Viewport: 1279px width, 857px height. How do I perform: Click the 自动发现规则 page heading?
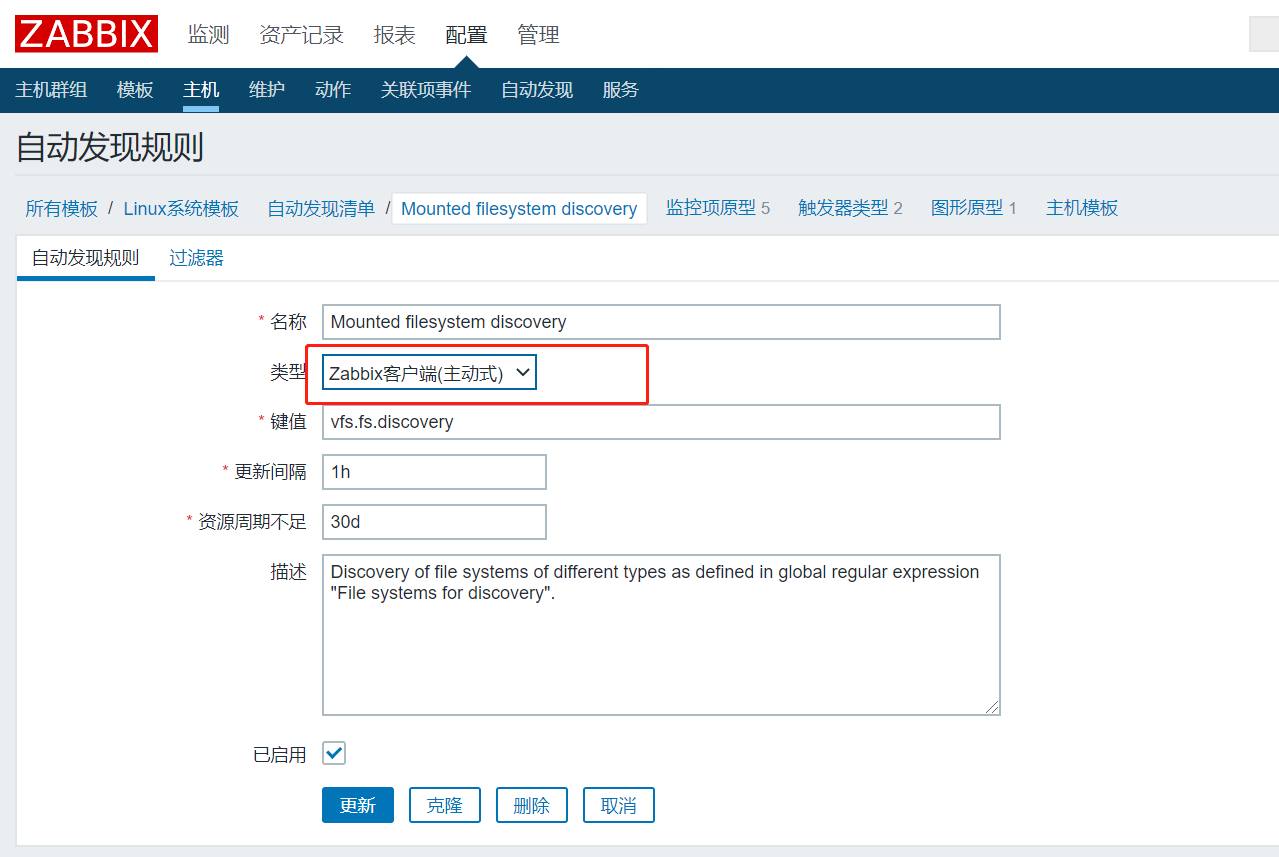pyautogui.click(x=110, y=148)
